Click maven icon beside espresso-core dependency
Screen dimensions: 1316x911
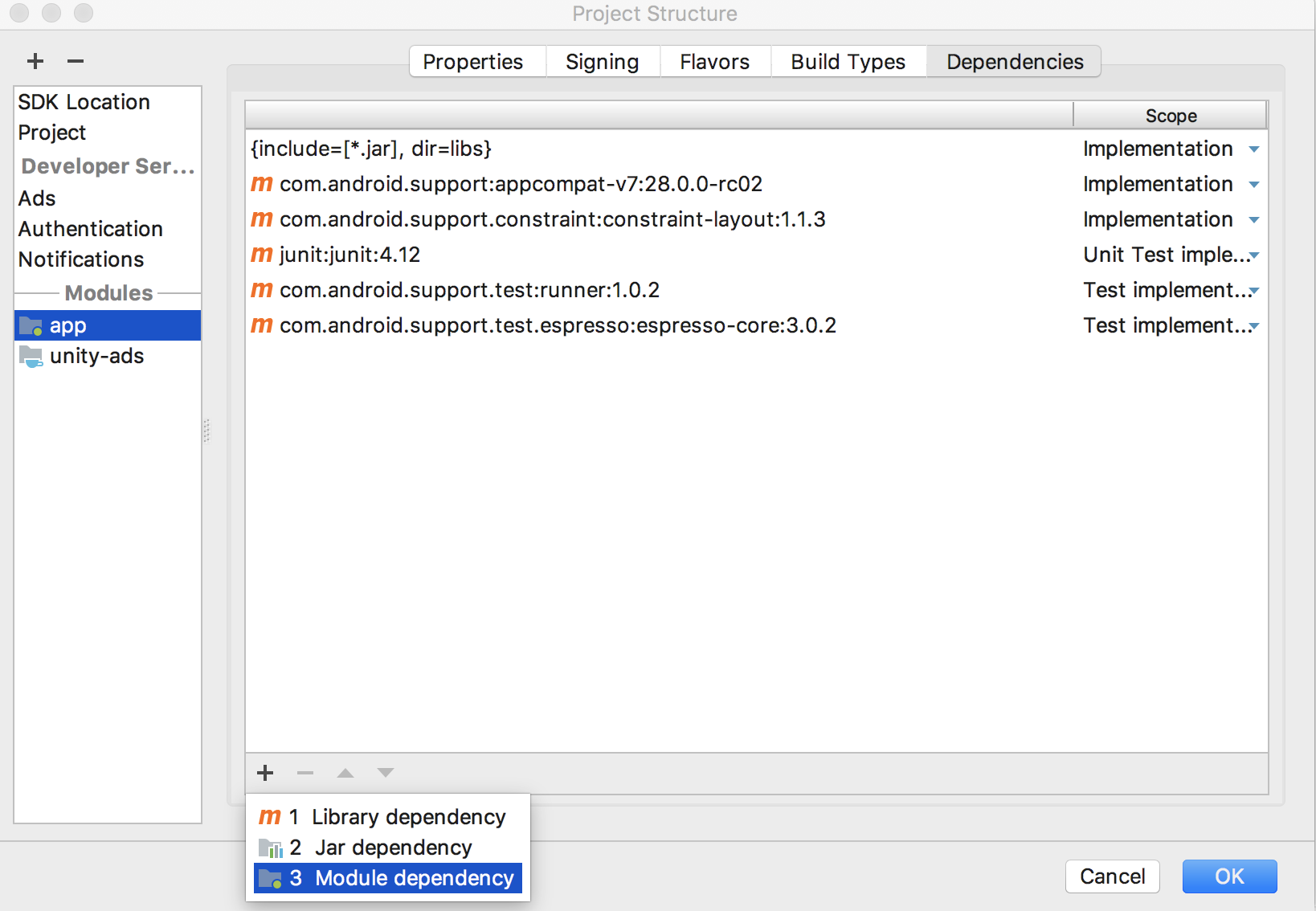click(x=262, y=325)
